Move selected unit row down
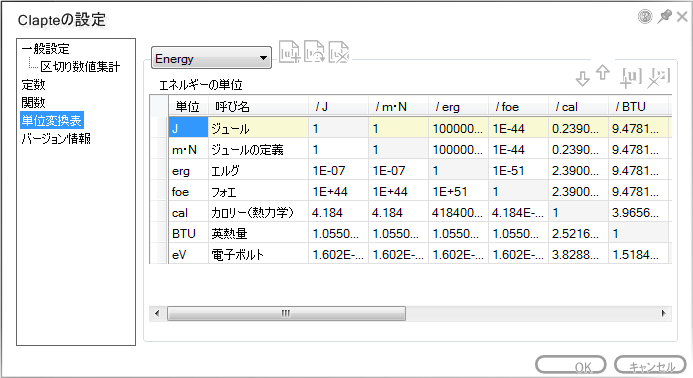Image resolution: width=693 pixels, height=378 pixels. (x=583, y=79)
